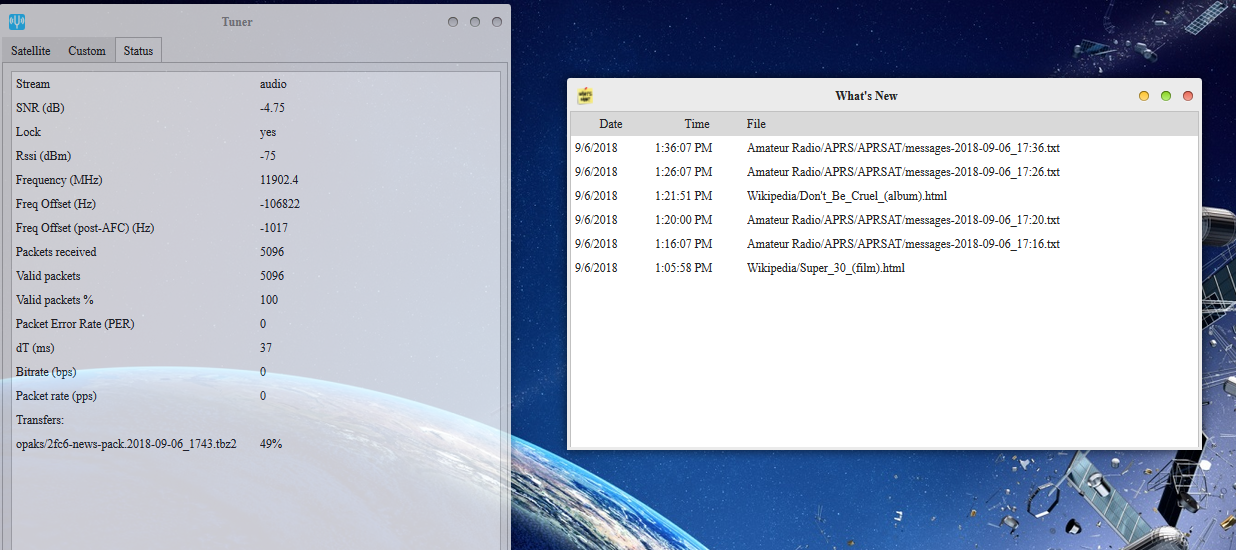The height and width of the screenshot is (550, 1236).
Task: Click the Freq Offset value -106822
Action: click(280, 204)
